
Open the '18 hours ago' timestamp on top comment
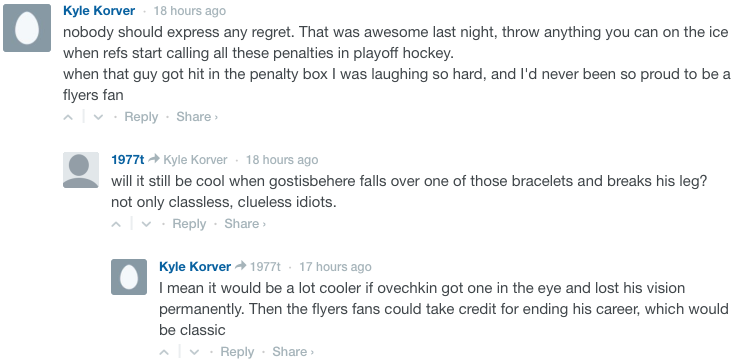(190, 11)
